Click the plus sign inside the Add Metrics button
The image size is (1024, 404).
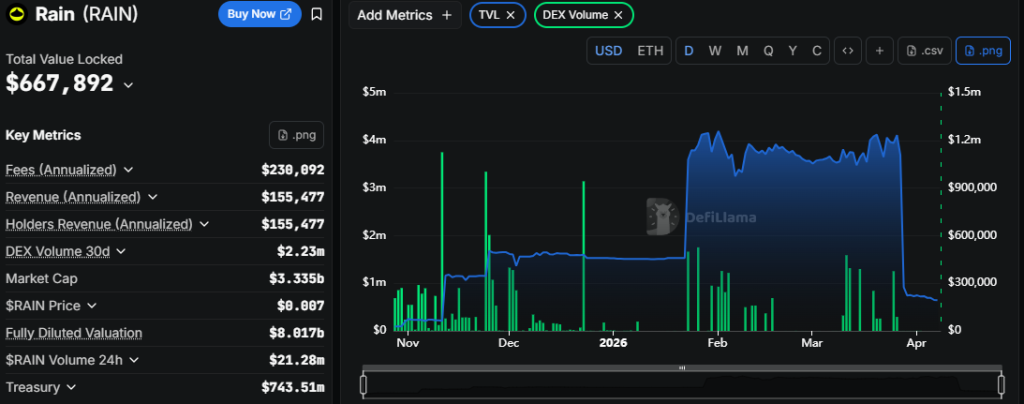[x=447, y=15]
